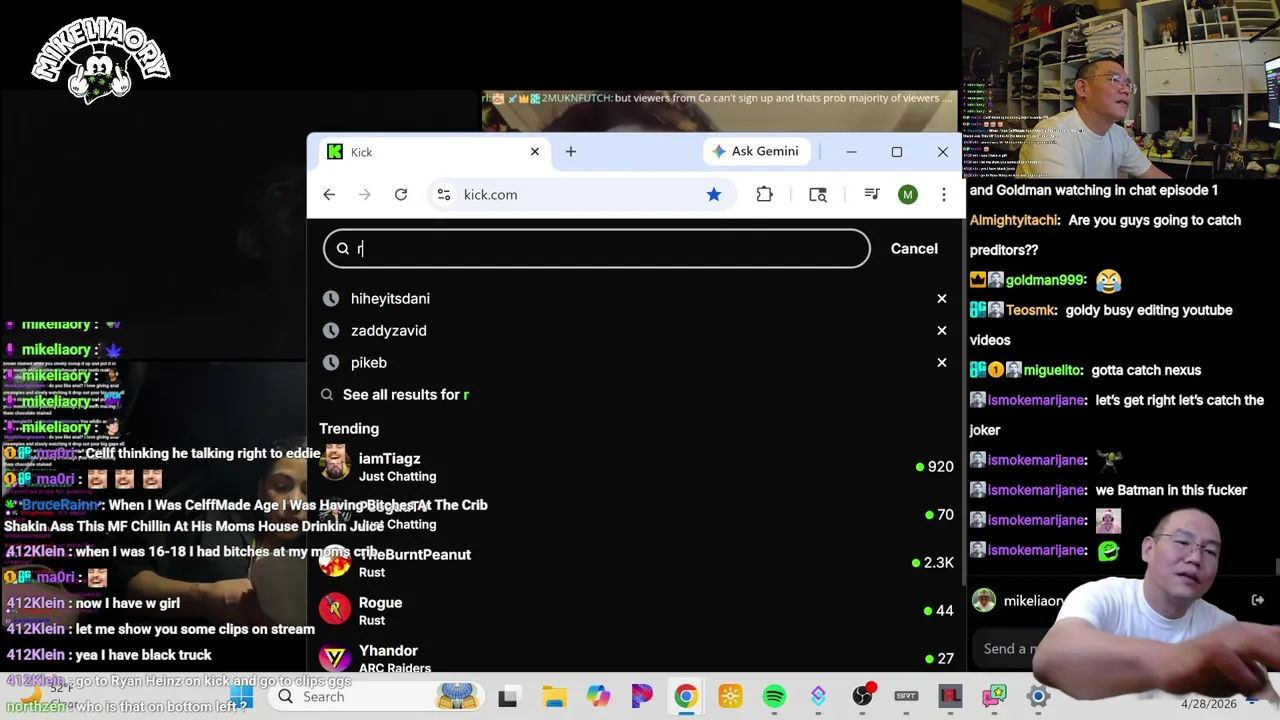
Task: Click Ask Gemini button
Action: point(756,151)
